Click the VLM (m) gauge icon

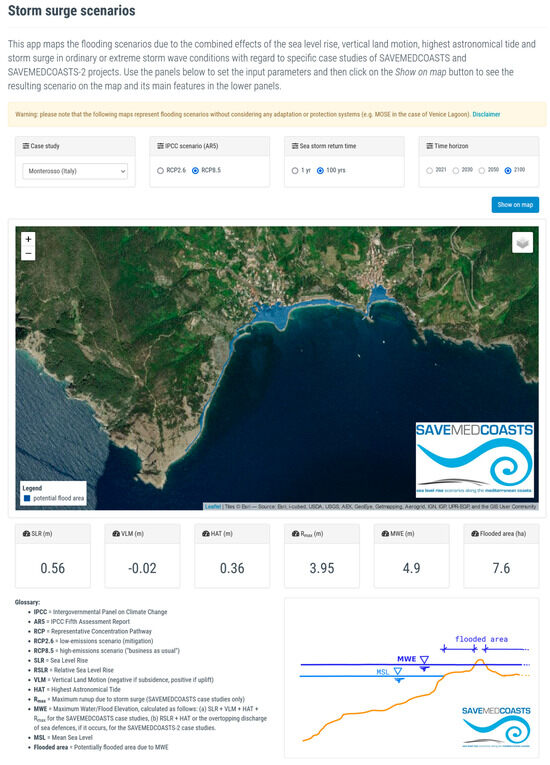pos(116,534)
